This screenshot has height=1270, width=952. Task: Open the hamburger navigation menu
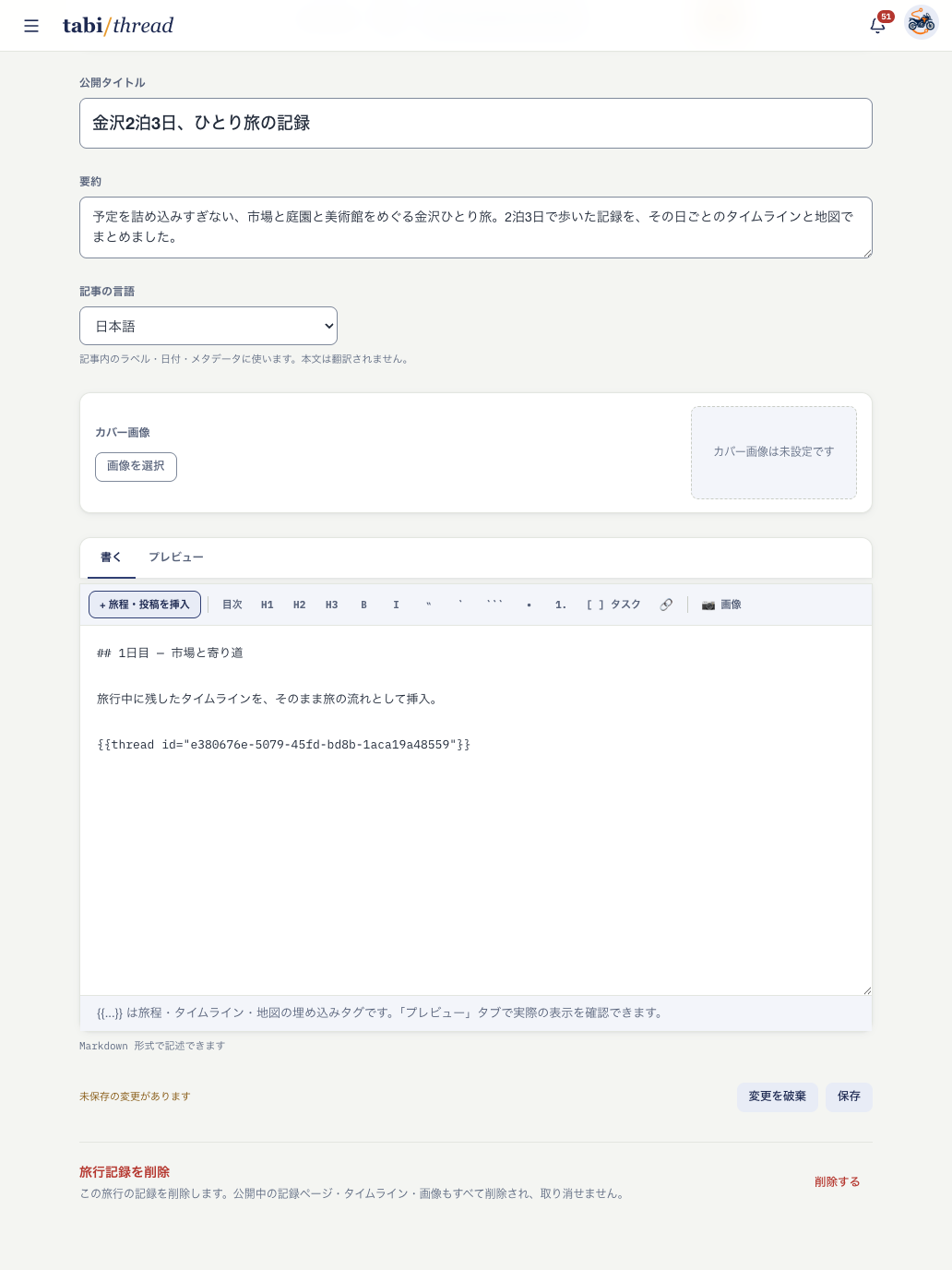click(31, 26)
